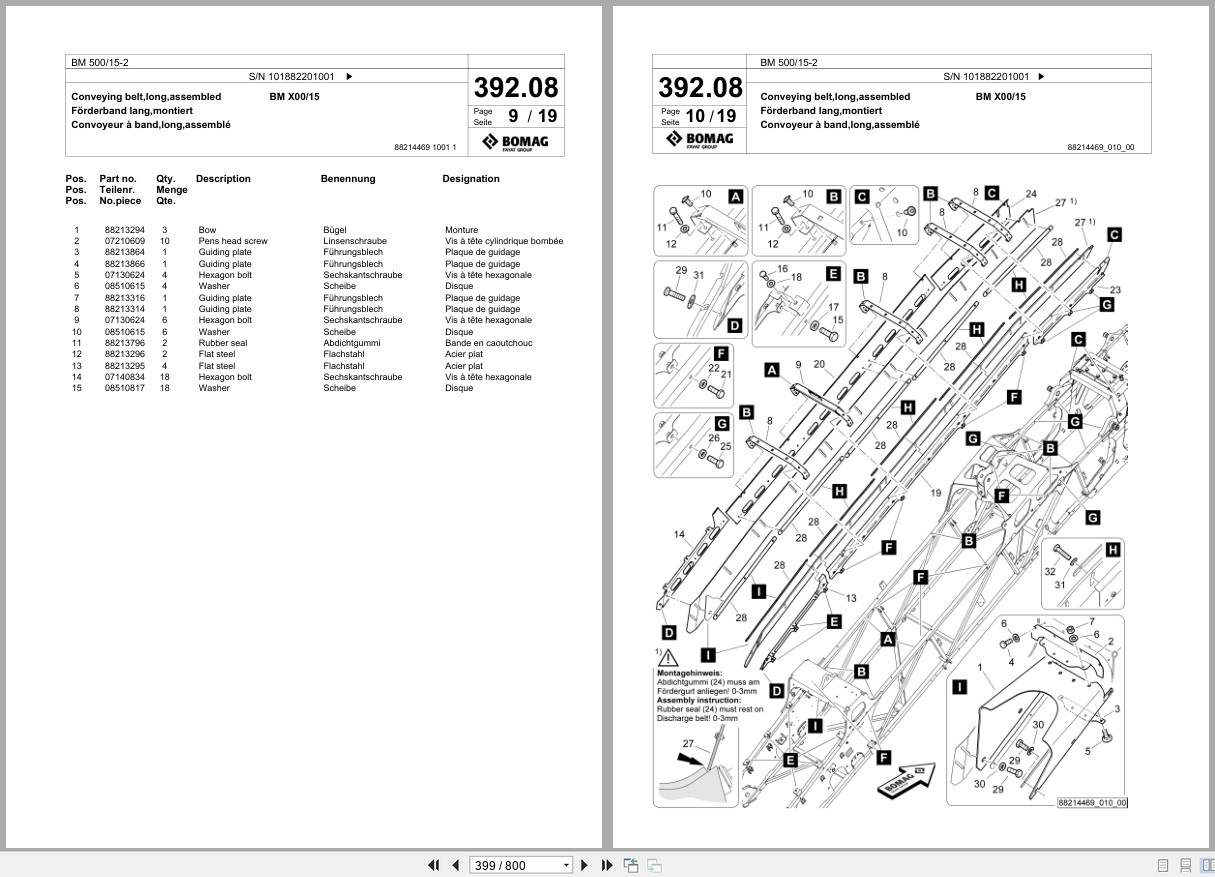Click the 'Bow' description
Viewport: 1215px width, 877px height.
coord(207,230)
